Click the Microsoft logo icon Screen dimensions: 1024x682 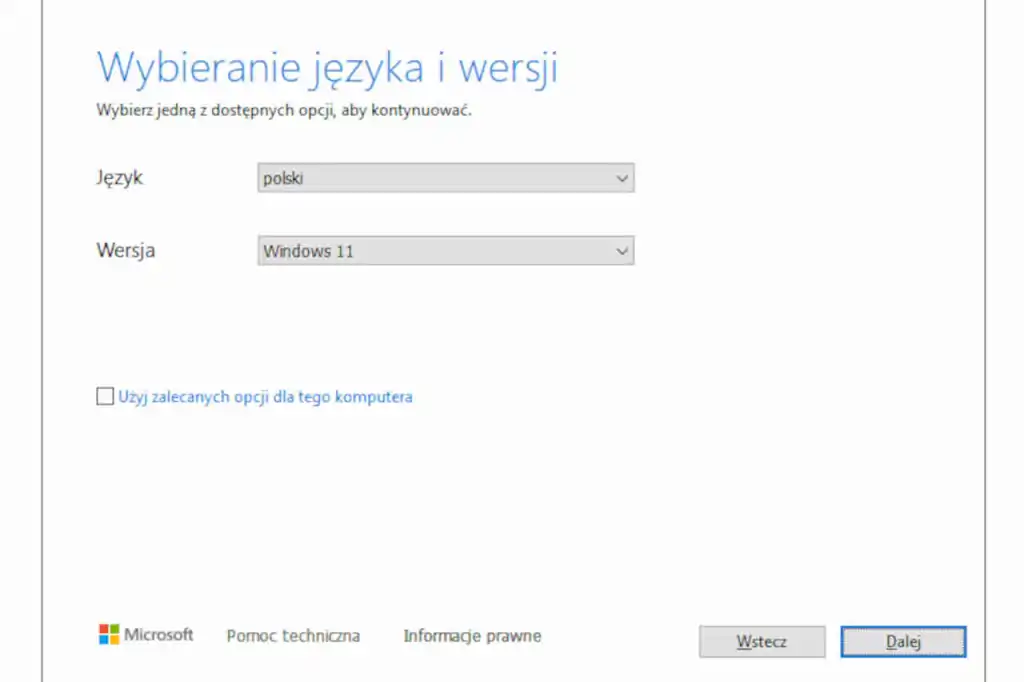click(x=109, y=634)
